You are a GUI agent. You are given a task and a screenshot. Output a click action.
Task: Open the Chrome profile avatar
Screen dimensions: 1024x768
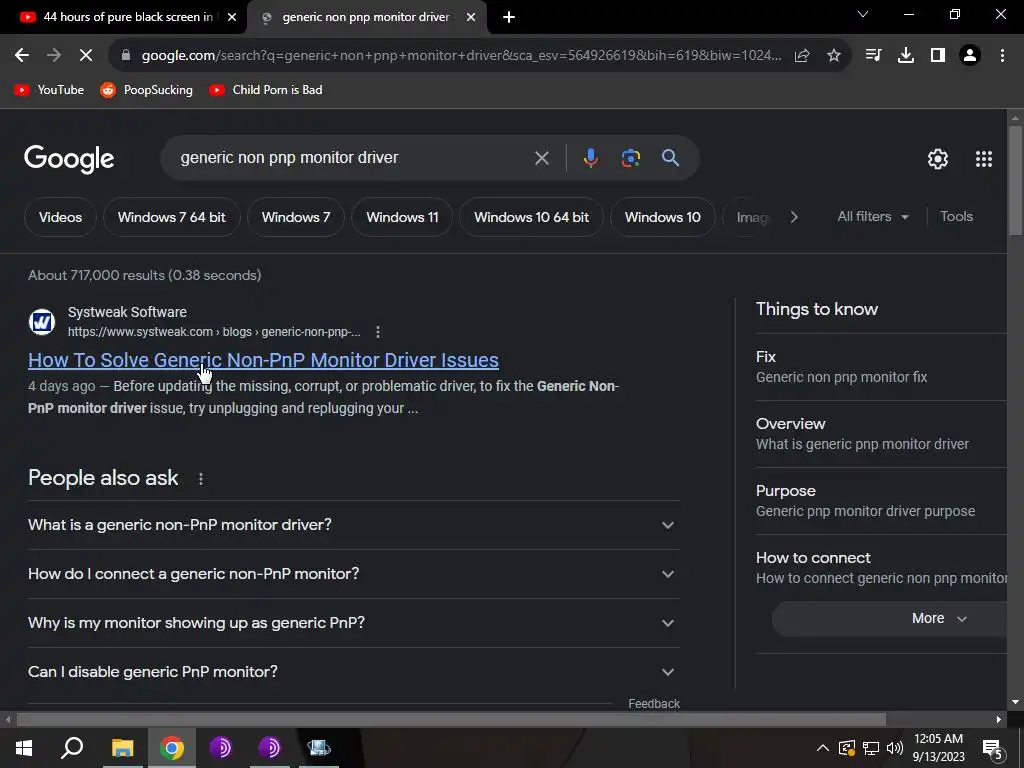click(970, 56)
